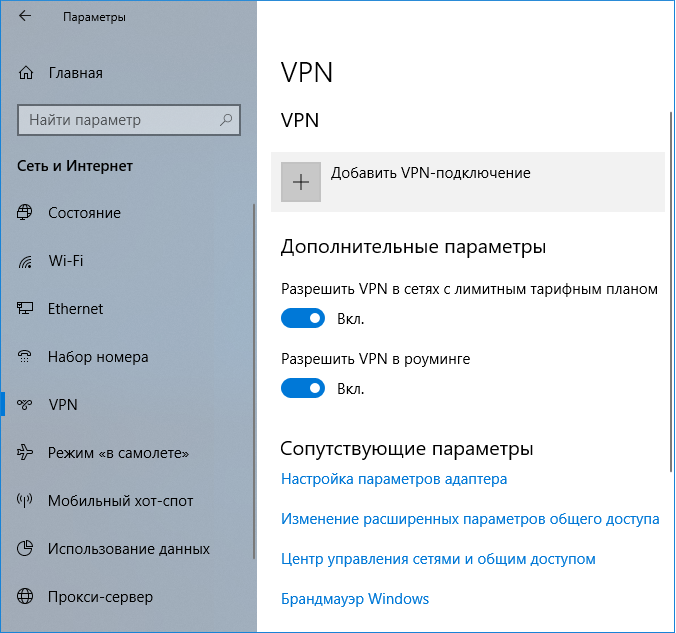This screenshot has height=633, width=676.
Task: Click the right panel vertical scrollbar
Action: [671, 290]
